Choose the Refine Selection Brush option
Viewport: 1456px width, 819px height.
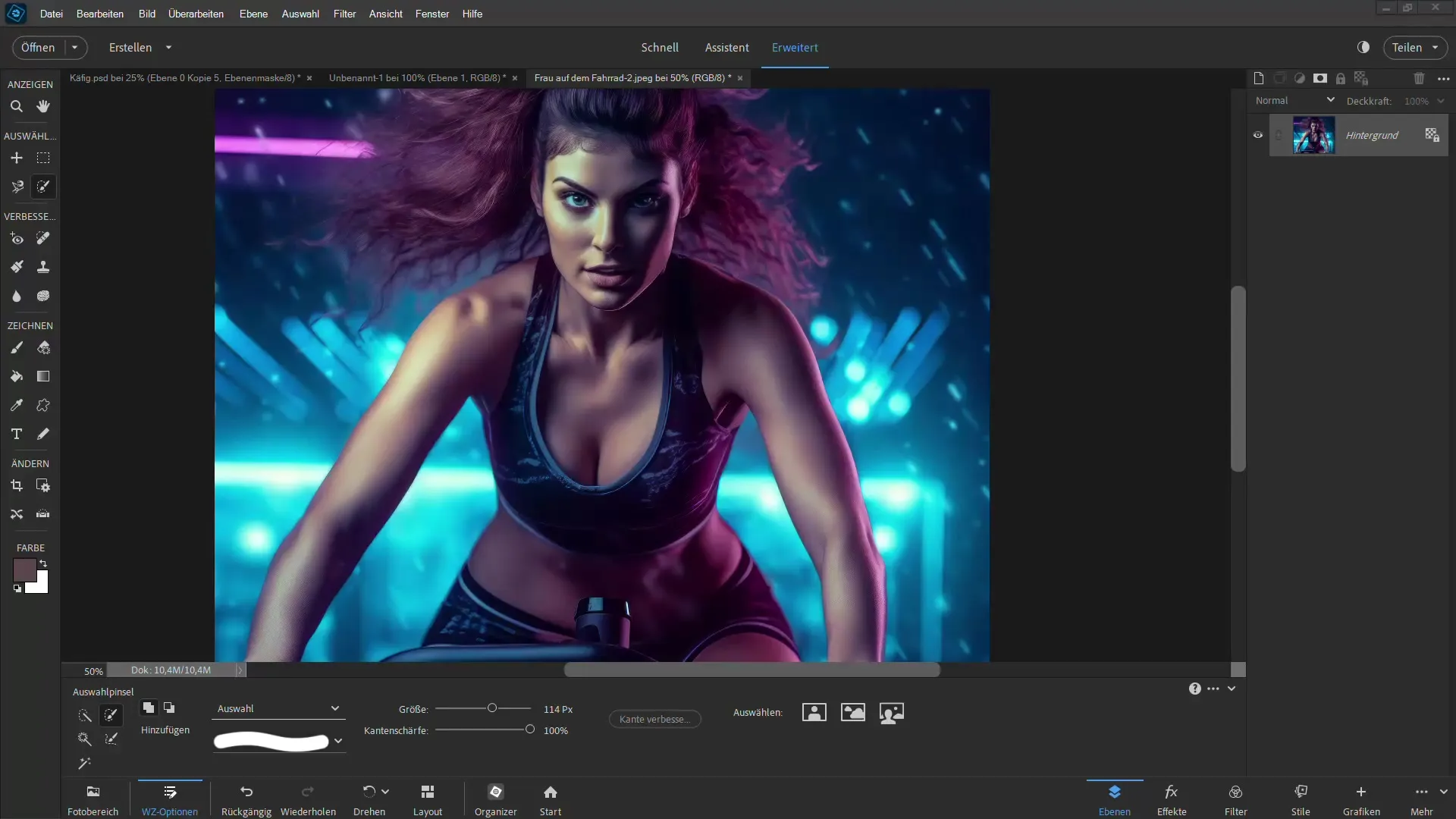click(x=111, y=739)
